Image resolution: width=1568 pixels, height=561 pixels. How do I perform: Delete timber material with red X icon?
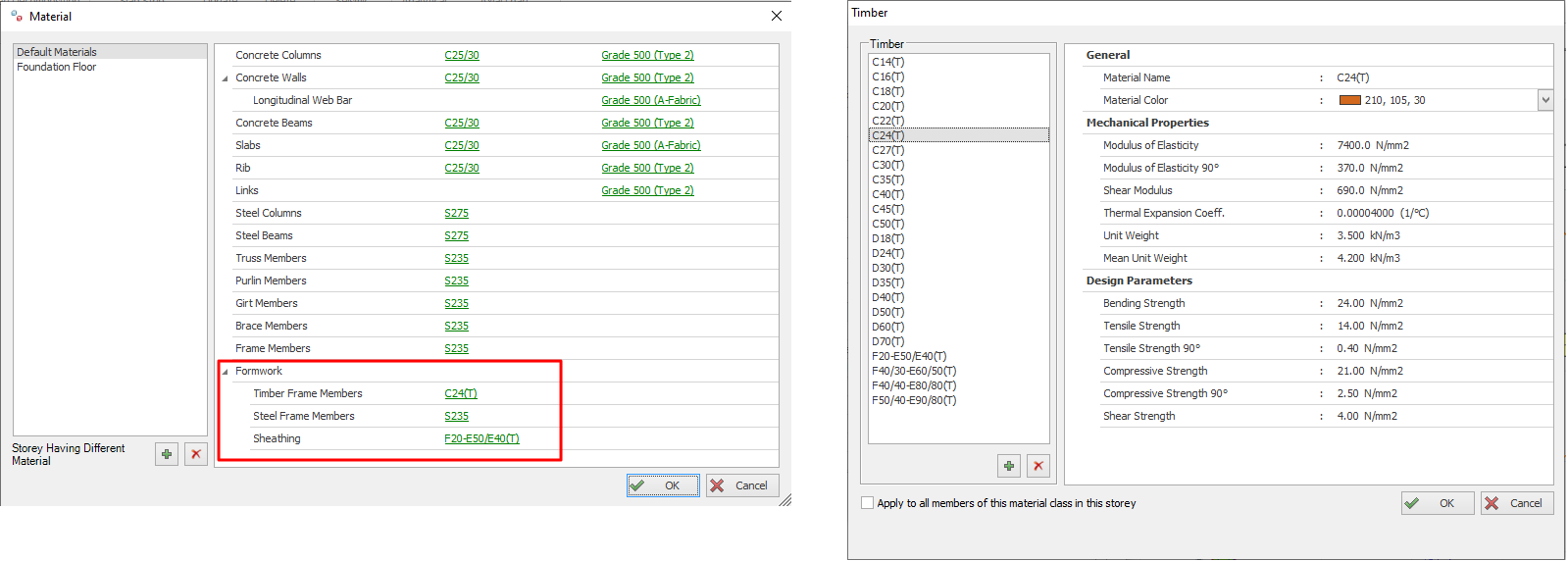pyautogui.click(x=1037, y=466)
